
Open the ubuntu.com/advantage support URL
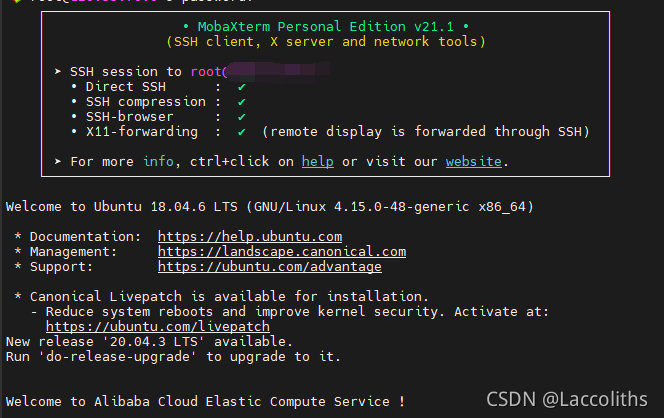click(270, 266)
